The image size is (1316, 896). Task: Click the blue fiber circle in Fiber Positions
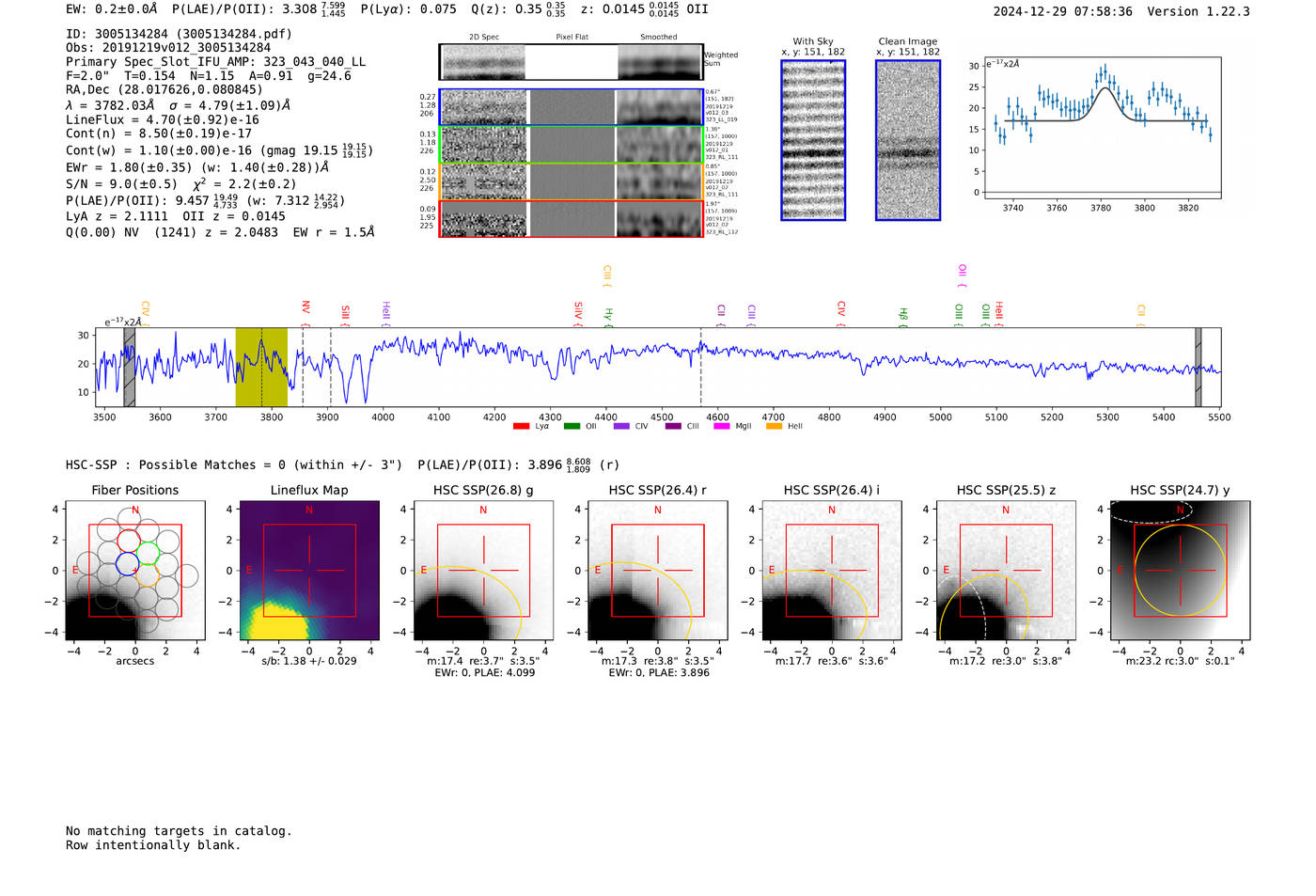pyautogui.click(x=128, y=564)
